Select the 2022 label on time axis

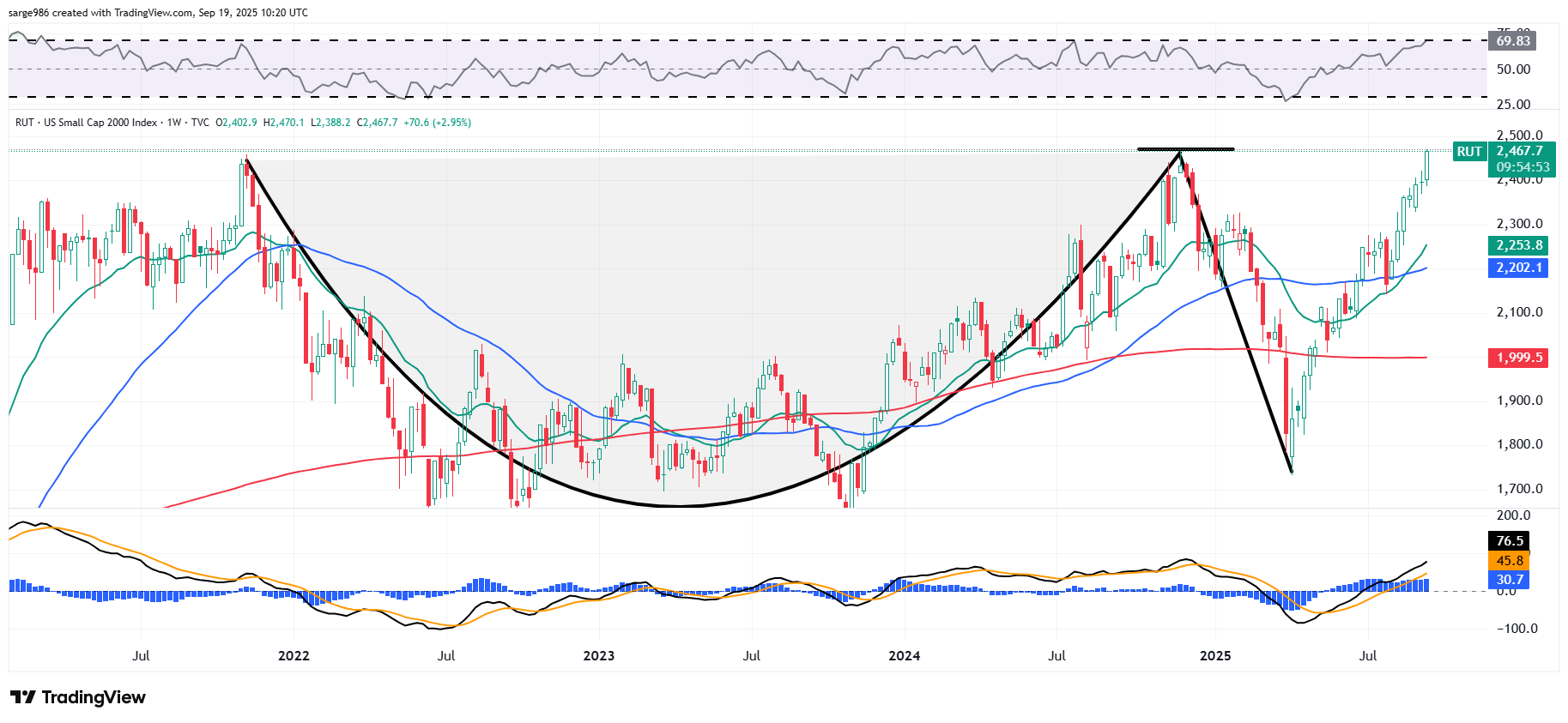point(294,656)
